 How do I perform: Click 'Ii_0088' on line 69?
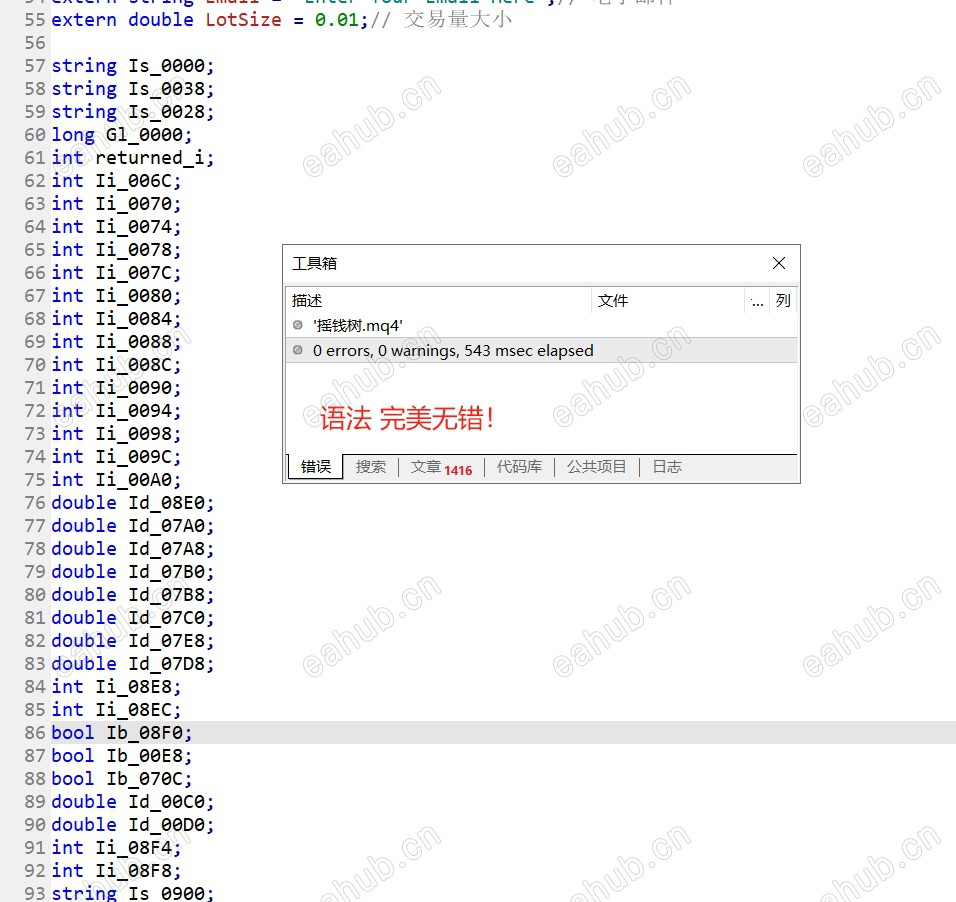[134, 342]
